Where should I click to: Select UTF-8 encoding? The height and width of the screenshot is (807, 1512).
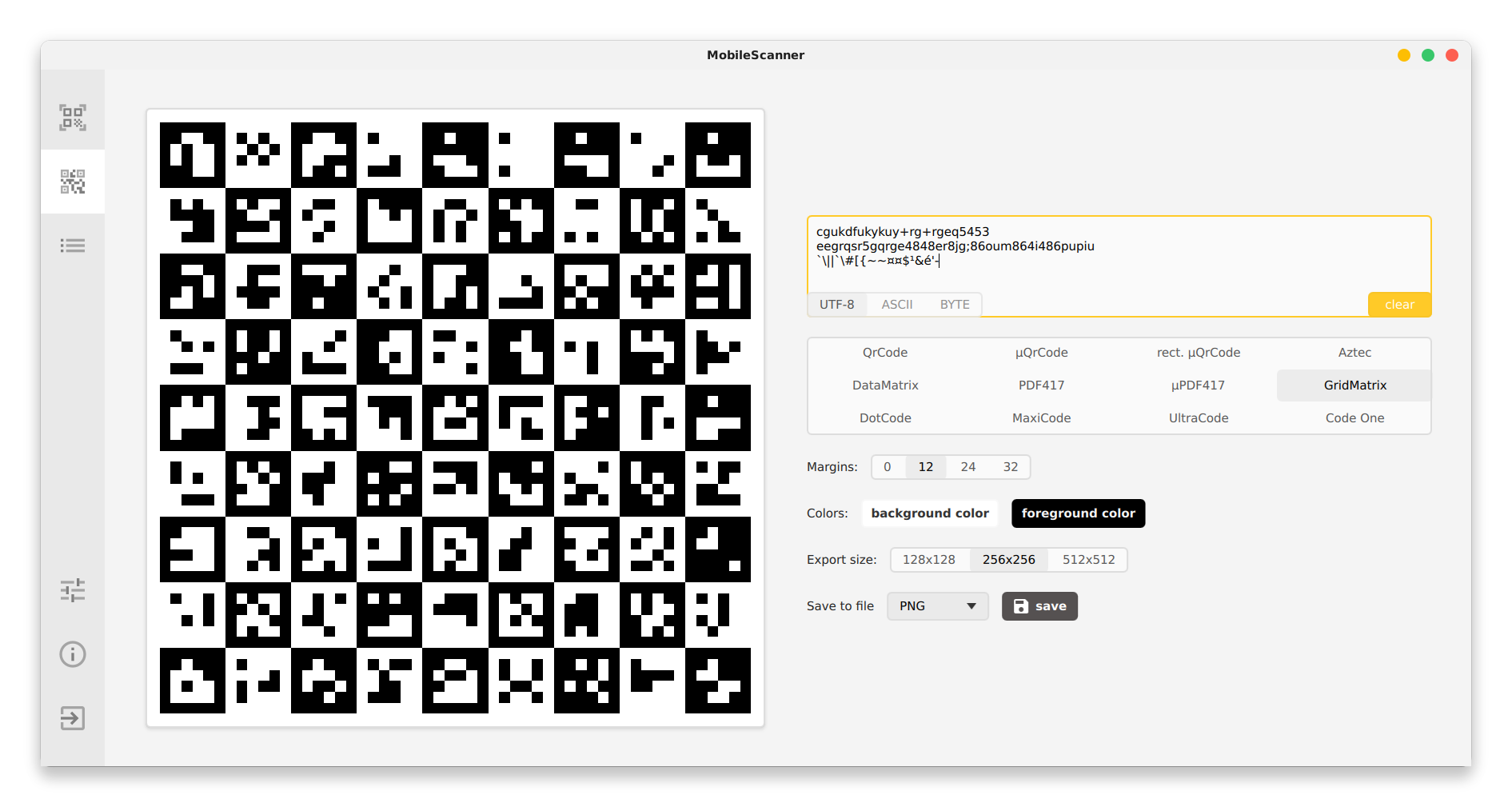(836, 305)
